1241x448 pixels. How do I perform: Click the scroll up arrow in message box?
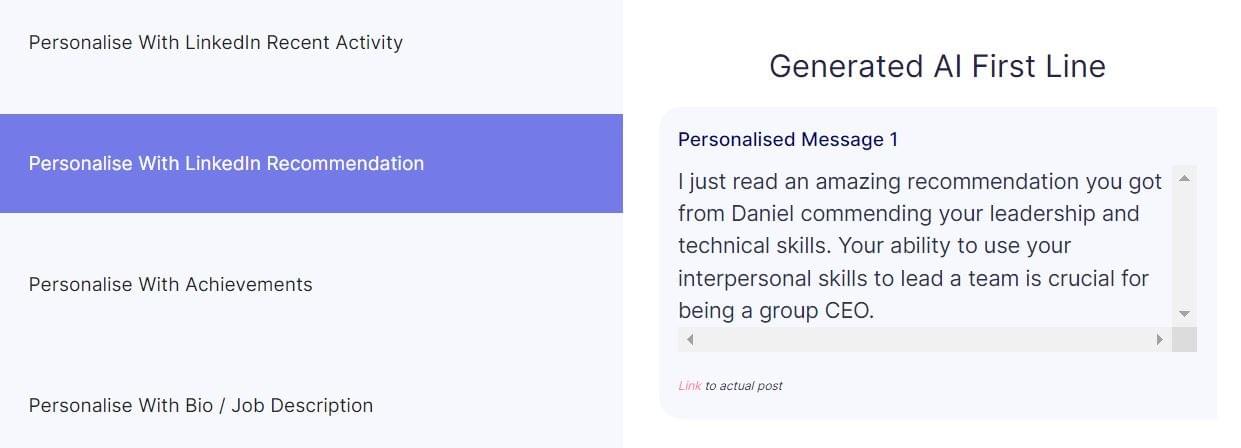[x=1184, y=179]
